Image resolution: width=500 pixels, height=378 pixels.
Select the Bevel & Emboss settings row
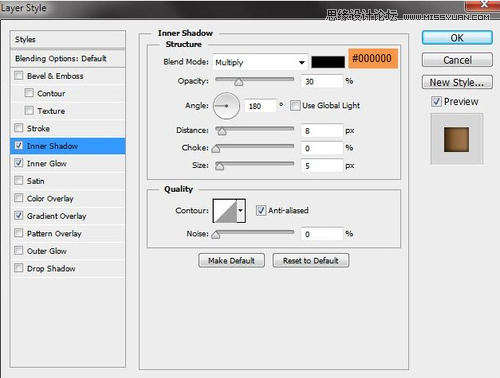tap(68, 76)
